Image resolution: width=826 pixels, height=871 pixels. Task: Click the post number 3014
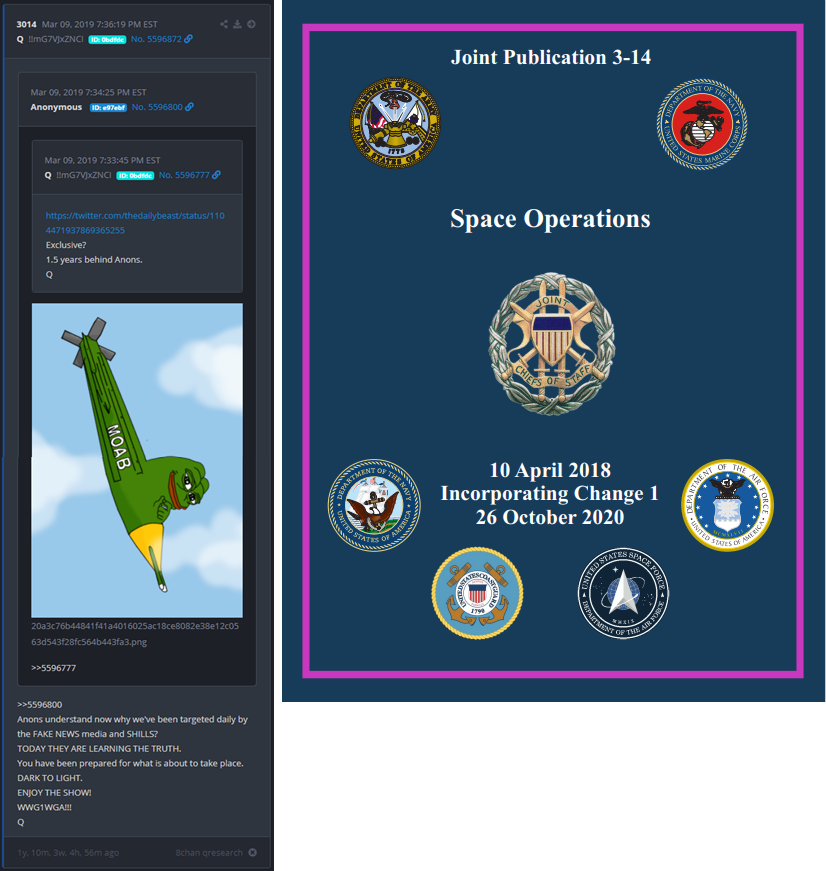(26, 24)
